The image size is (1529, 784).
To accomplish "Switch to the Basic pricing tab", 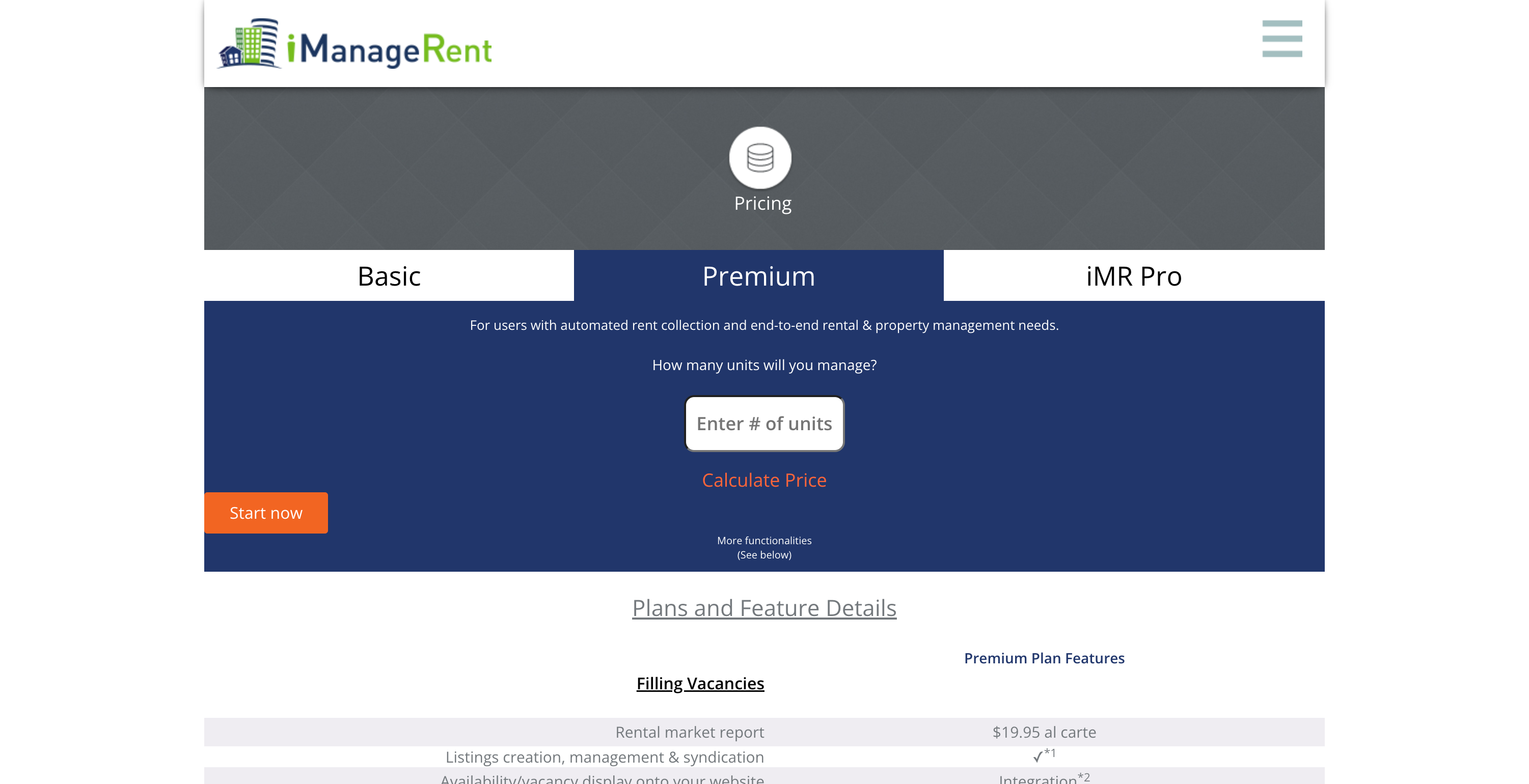I will [388, 275].
